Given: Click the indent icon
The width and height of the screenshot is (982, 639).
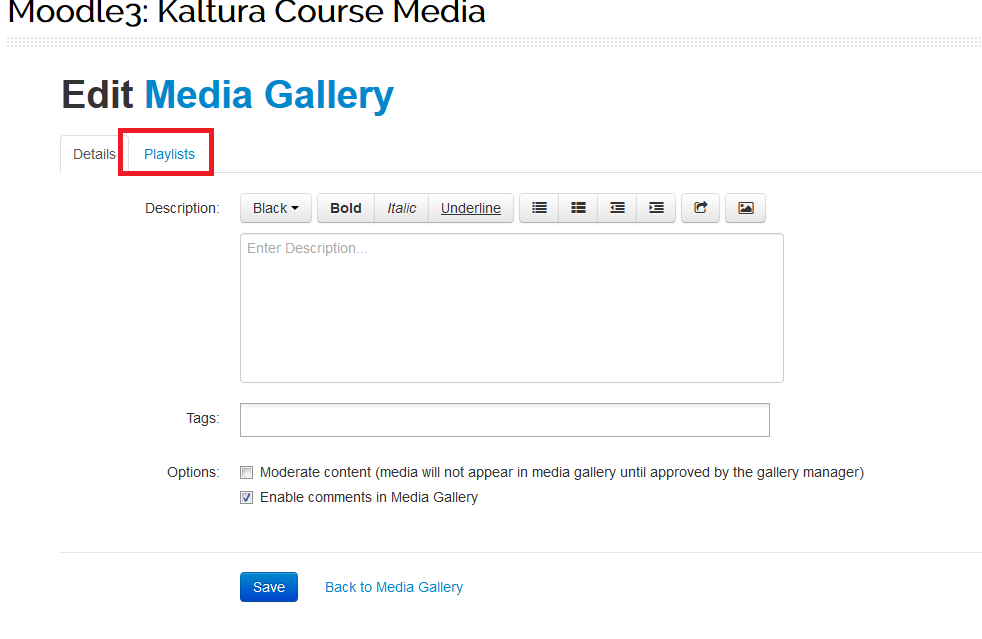Looking at the screenshot, I should 656,208.
